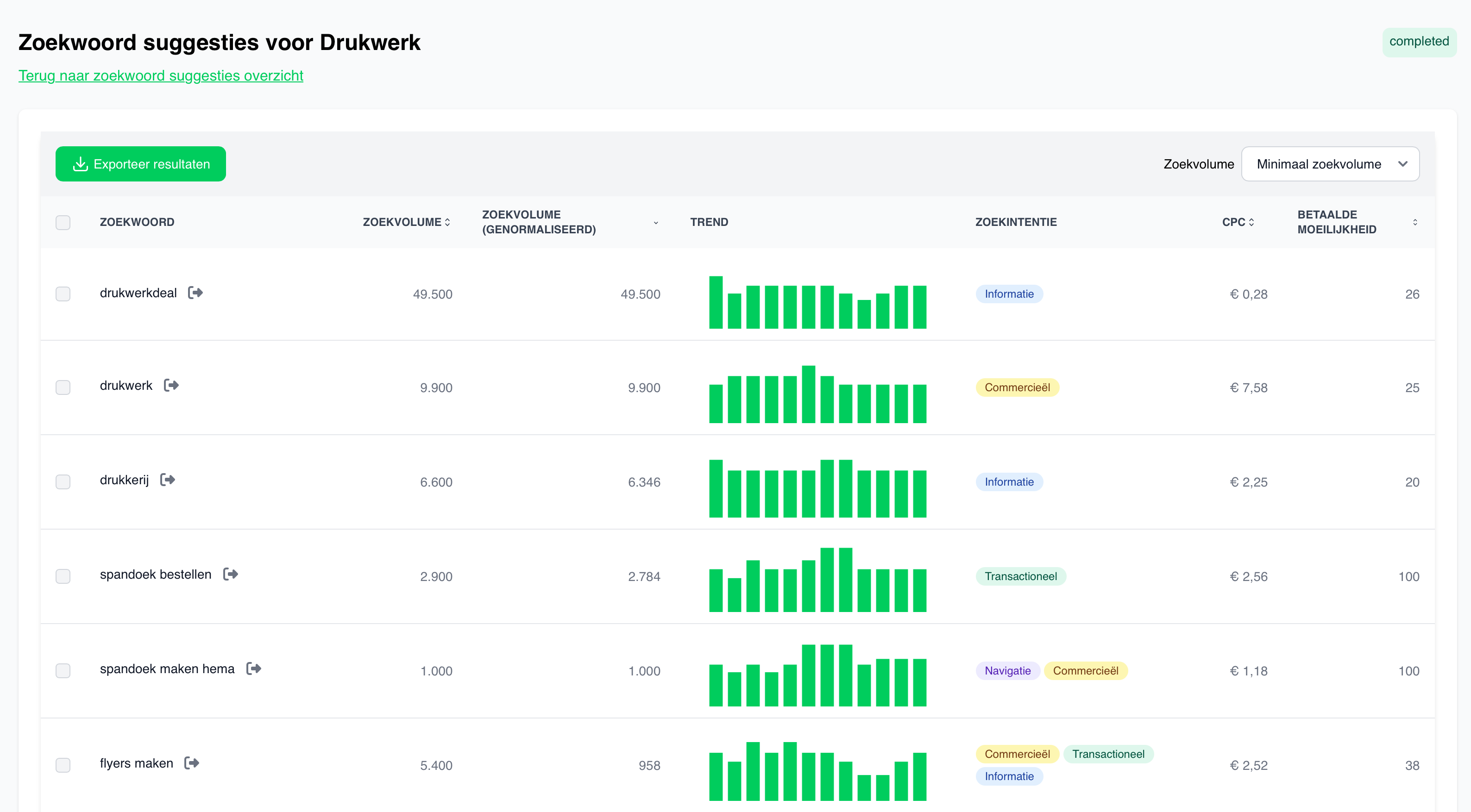Viewport: 1471px width, 812px height.
Task: Tick the select-all checkbox in the table header
Action: [x=63, y=223]
